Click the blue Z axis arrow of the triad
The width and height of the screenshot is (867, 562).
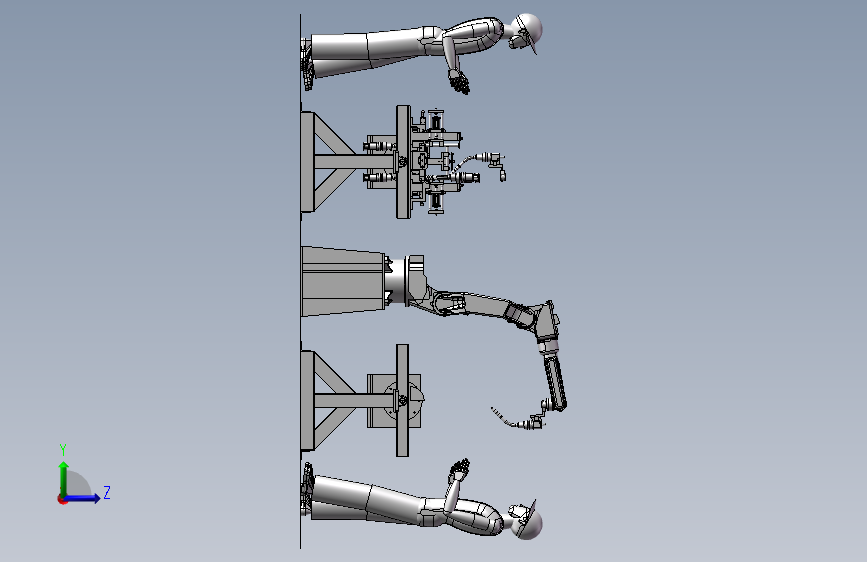[x=83, y=498]
